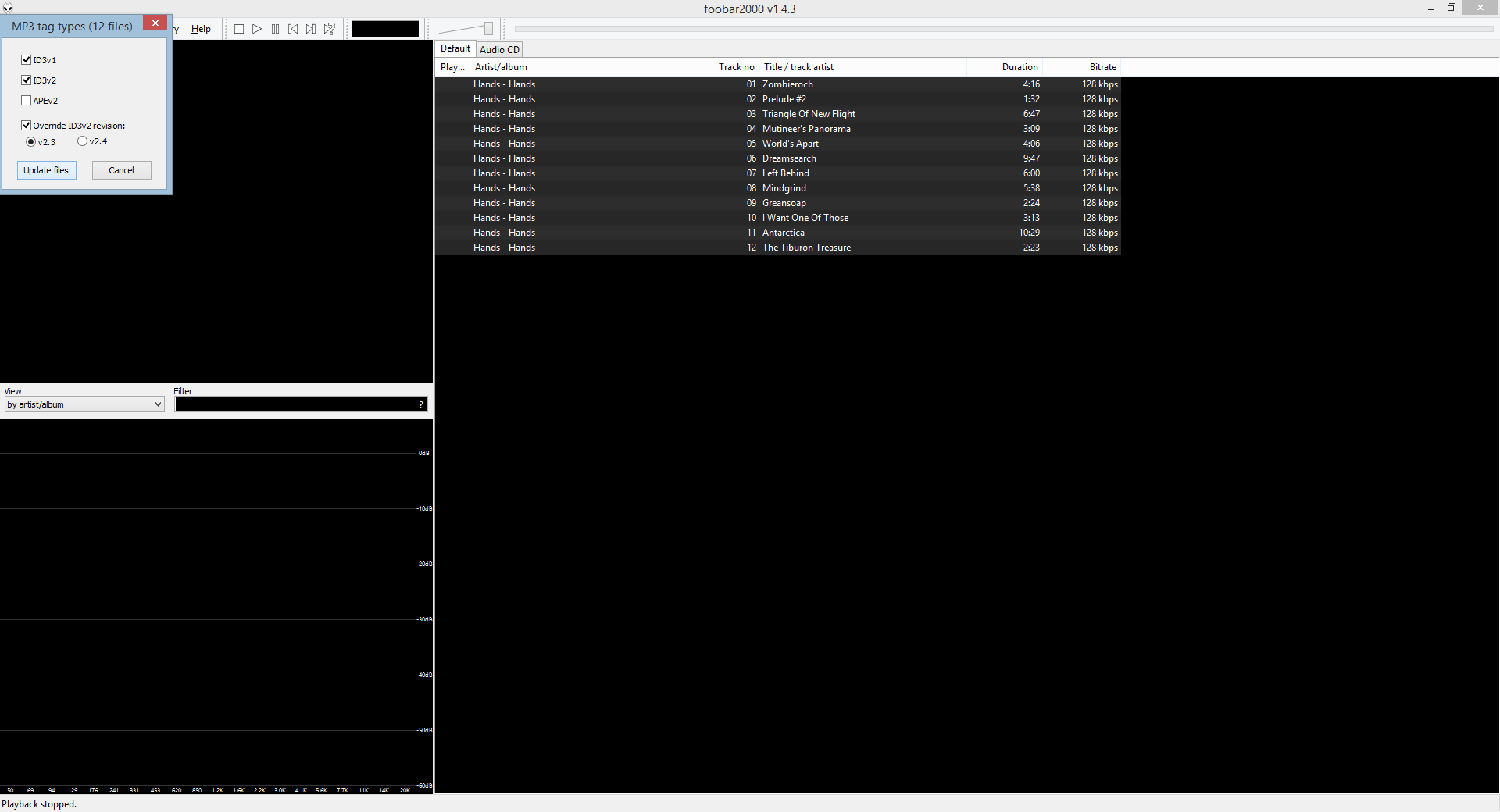The image size is (1500, 812).
Task: Click the filter help question mark
Action: pos(421,404)
